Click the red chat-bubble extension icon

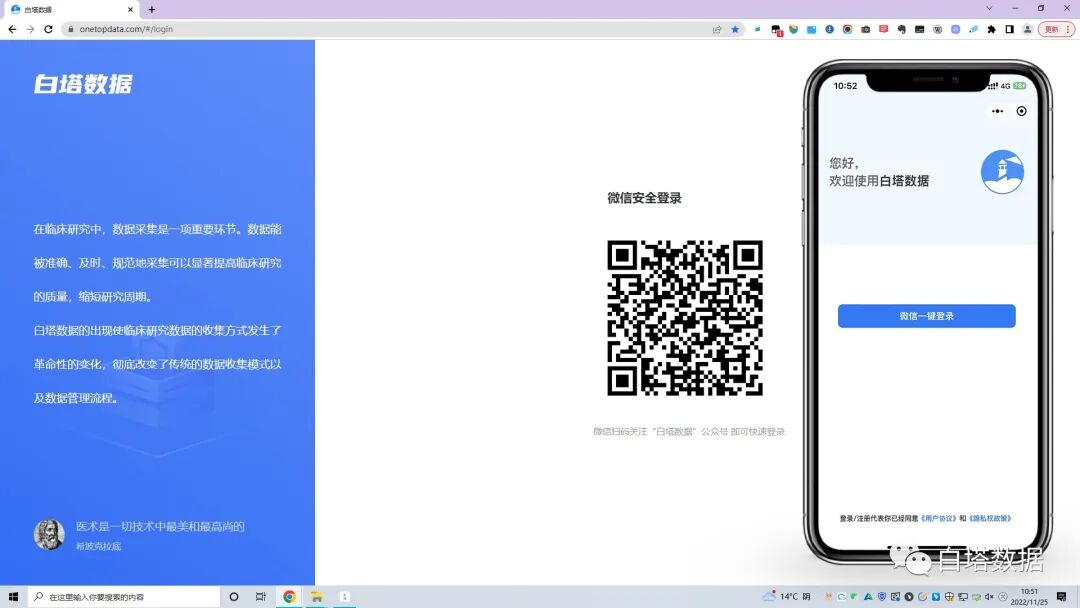point(884,29)
